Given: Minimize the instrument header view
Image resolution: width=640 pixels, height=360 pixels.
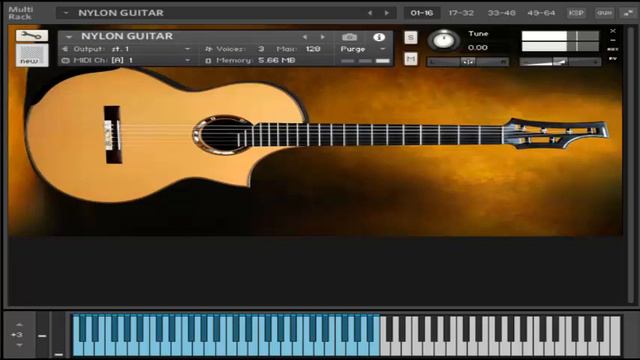Looking at the screenshot, I should pos(613,40).
